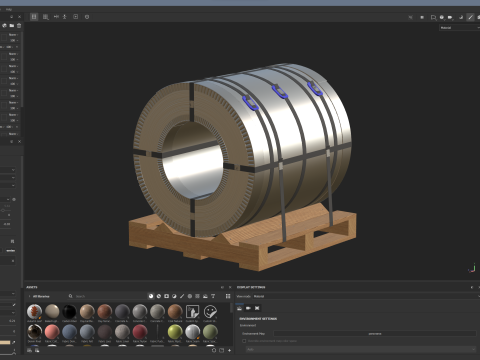Go back via All libraries chevron

tap(29, 296)
